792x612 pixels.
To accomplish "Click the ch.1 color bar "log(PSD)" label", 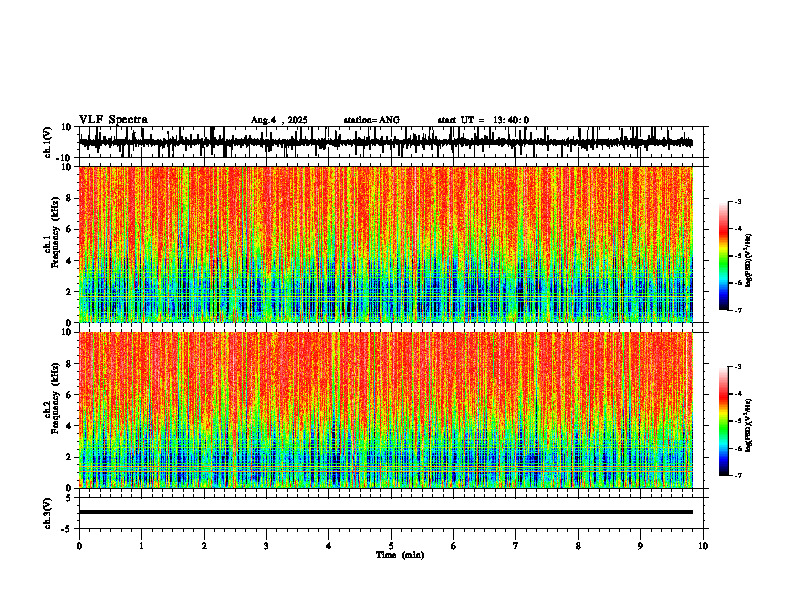I will coord(749,261).
